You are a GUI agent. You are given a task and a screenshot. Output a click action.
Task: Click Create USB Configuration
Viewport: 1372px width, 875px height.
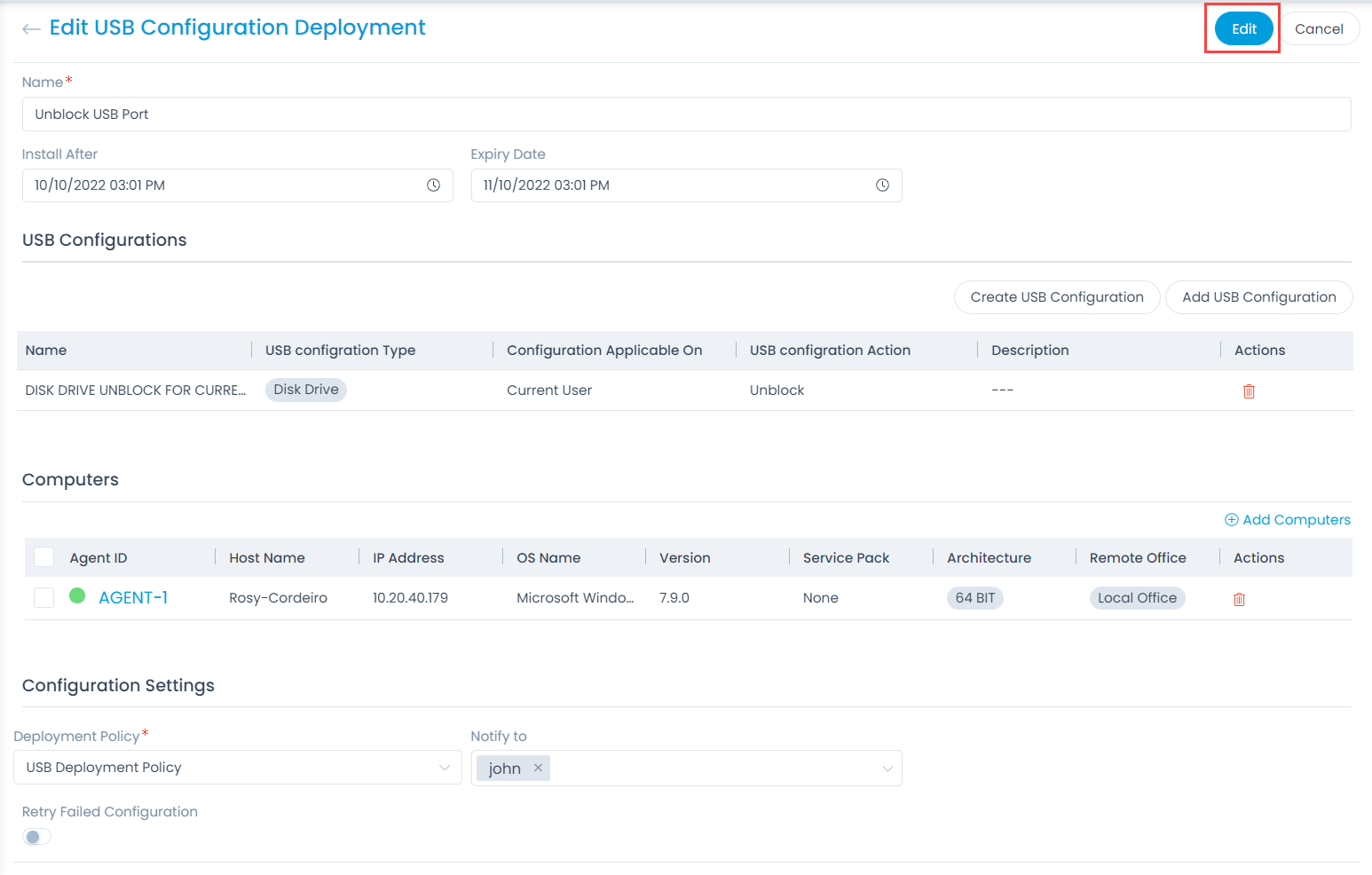pos(1056,296)
